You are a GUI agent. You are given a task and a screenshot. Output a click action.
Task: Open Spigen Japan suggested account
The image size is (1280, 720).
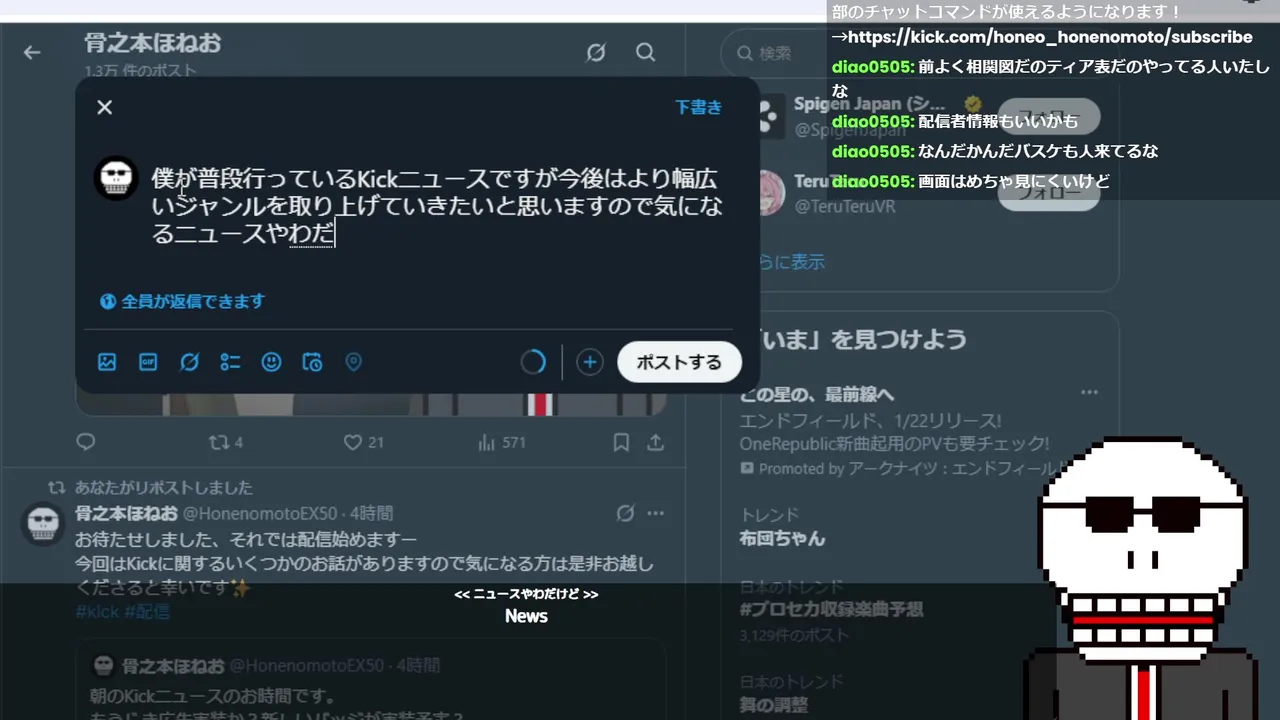pos(868,104)
